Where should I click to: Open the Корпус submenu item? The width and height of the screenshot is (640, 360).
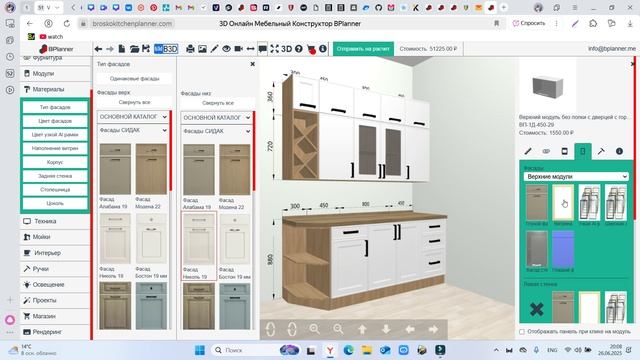55,162
